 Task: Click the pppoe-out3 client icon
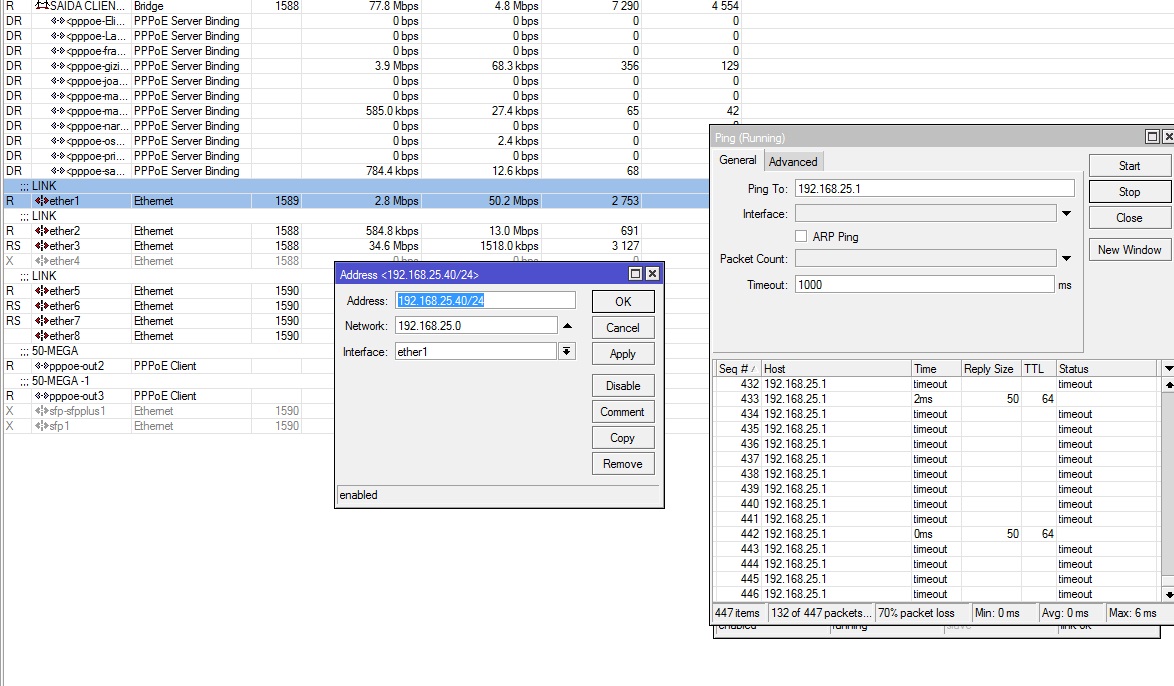(41, 395)
